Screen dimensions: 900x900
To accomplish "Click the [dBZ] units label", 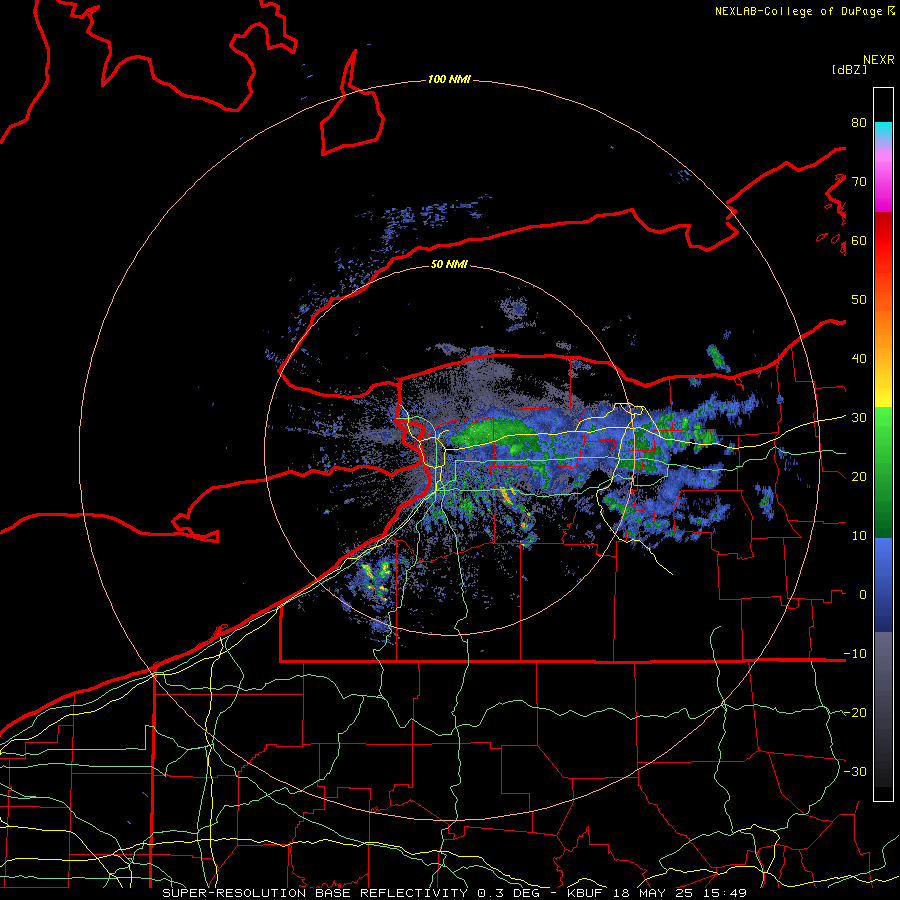I will (849, 69).
